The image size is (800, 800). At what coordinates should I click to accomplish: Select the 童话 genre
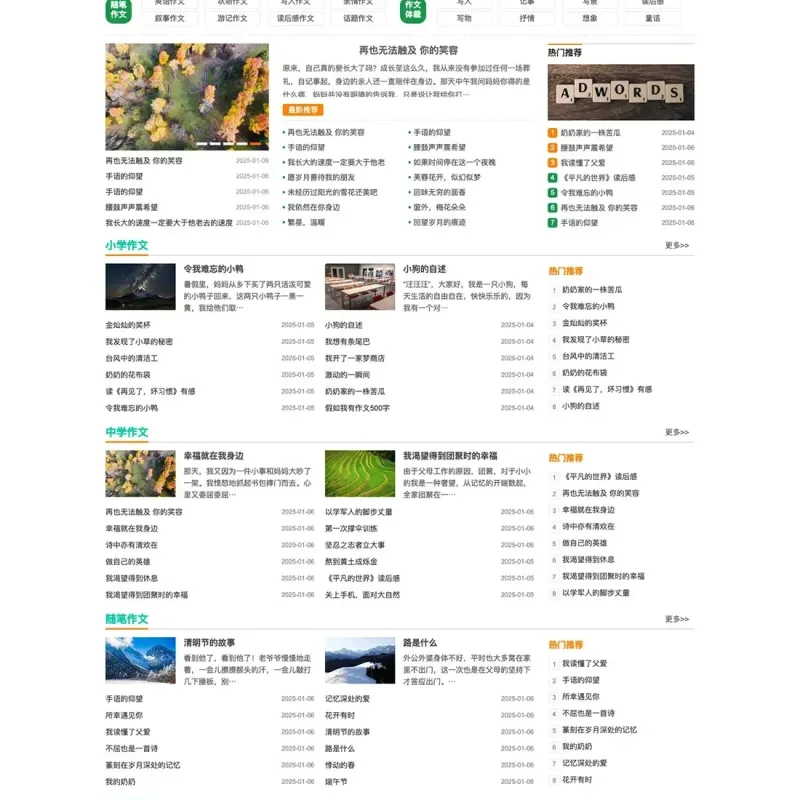point(653,18)
